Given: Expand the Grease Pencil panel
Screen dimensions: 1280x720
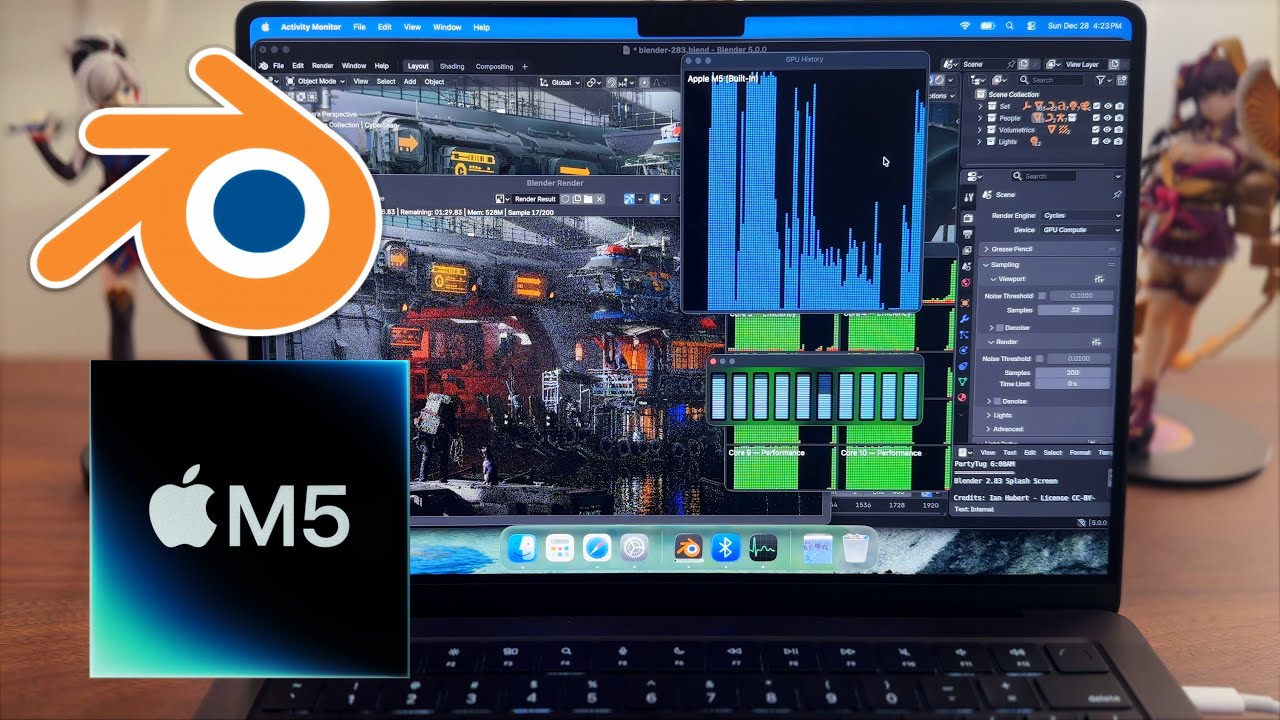Looking at the screenshot, I should tap(988, 248).
